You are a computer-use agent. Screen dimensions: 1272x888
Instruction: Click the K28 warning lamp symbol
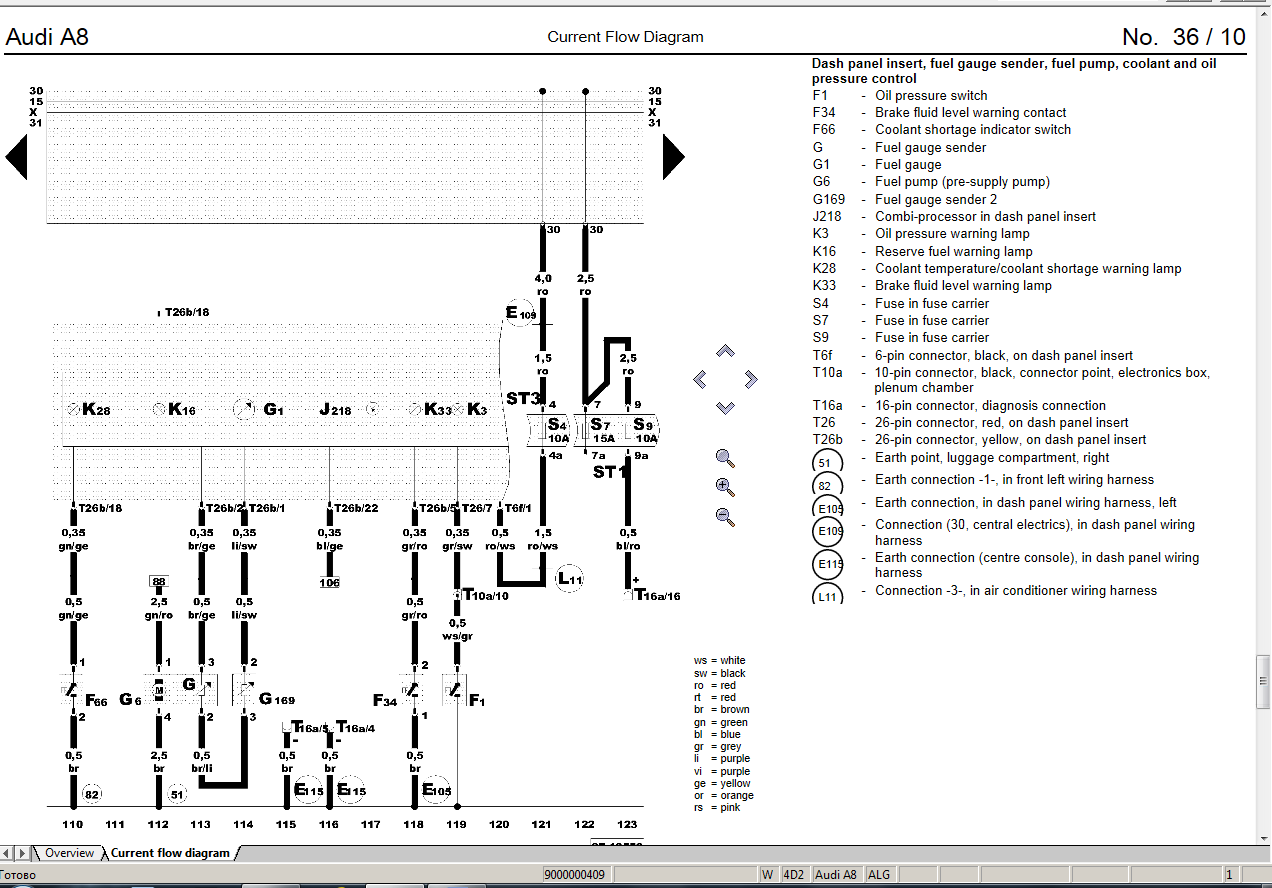[x=73, y=409]
